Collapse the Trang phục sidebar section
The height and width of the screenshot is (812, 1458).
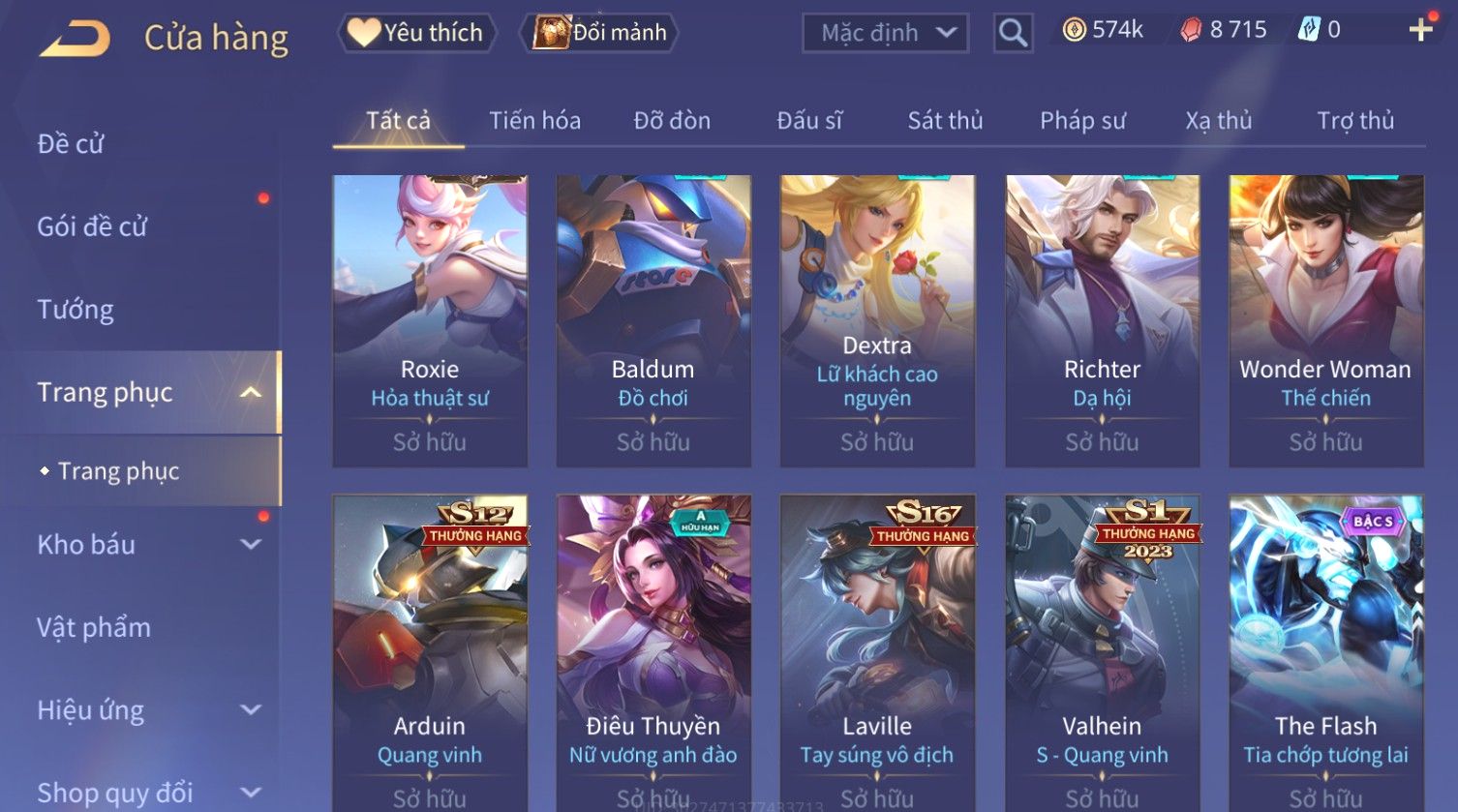coord(251,392)
